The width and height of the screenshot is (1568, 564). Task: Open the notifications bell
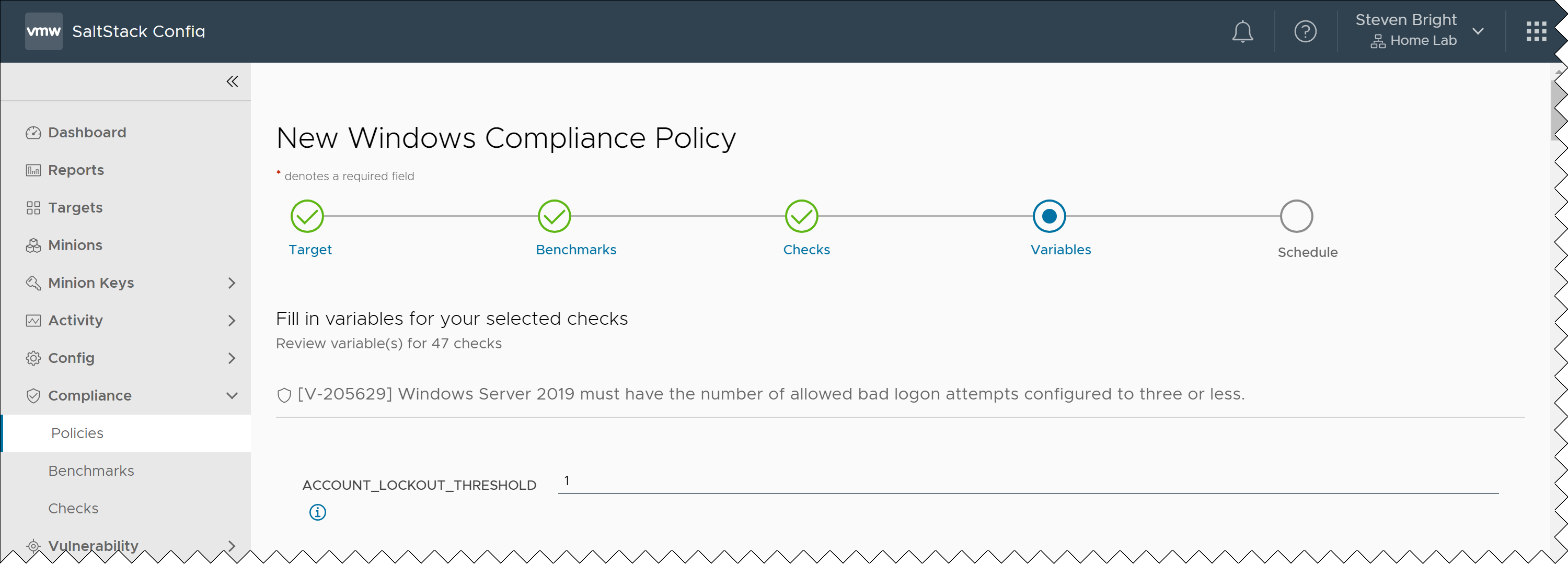point(1242,32)
